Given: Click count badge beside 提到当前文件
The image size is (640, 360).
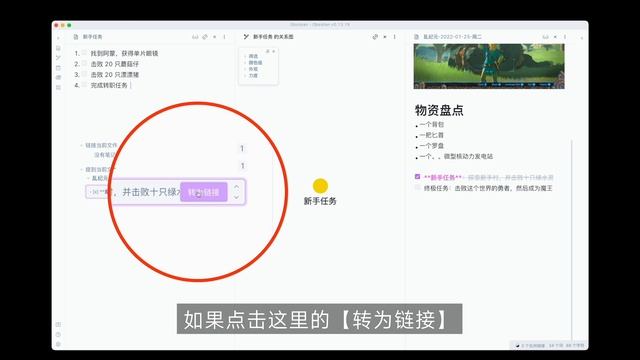Looking at the screenshot, I should point(242,165).
